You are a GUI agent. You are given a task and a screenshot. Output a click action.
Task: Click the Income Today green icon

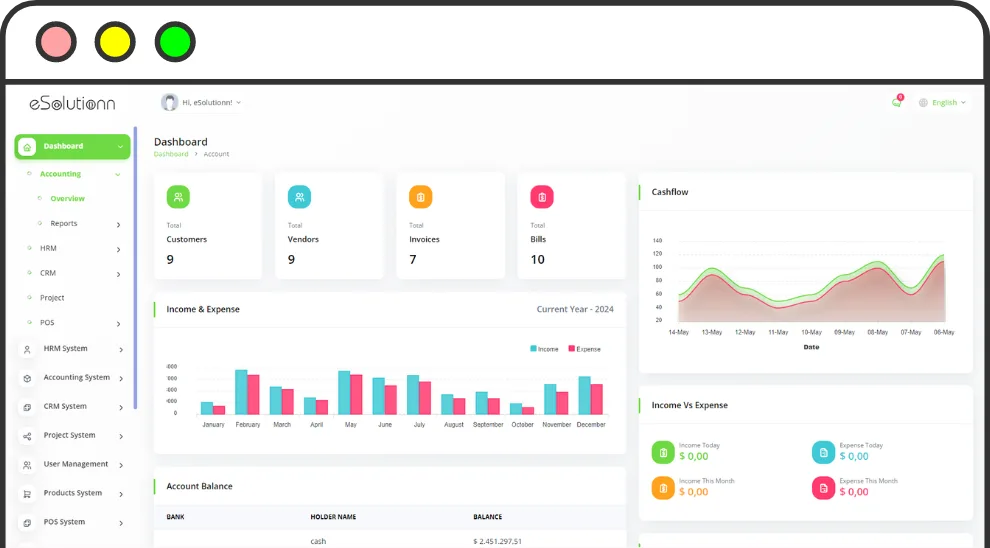663,452
